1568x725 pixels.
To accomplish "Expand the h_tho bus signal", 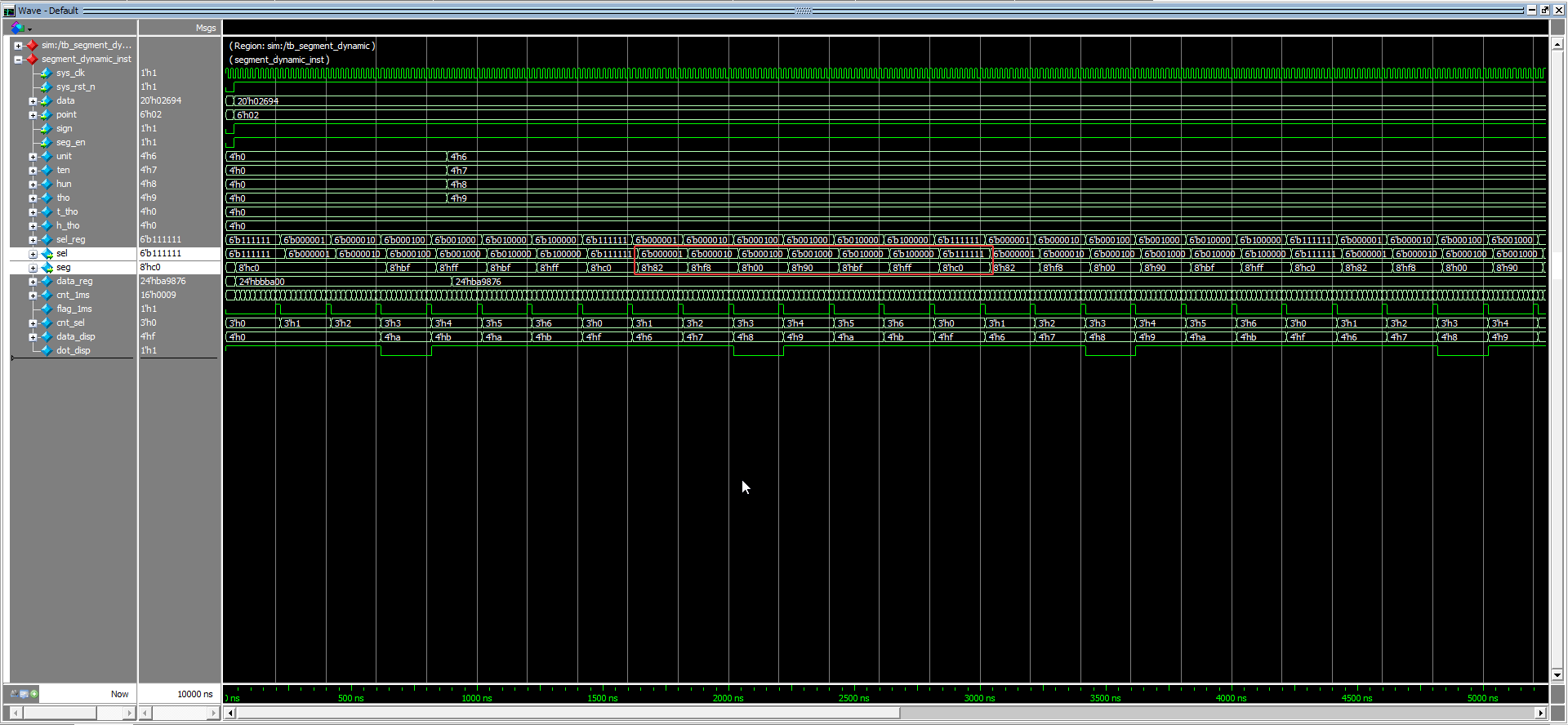I will pos(33,225).
